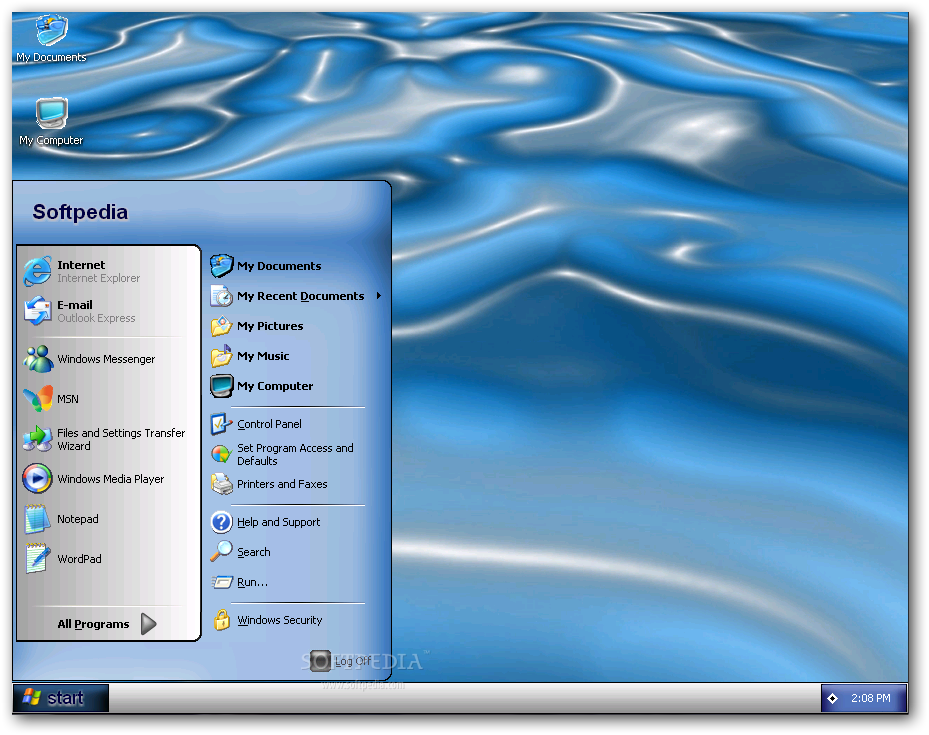
Task: Expand the My Recent Documents submenu arrow
Action: click(x=379, y=296)
